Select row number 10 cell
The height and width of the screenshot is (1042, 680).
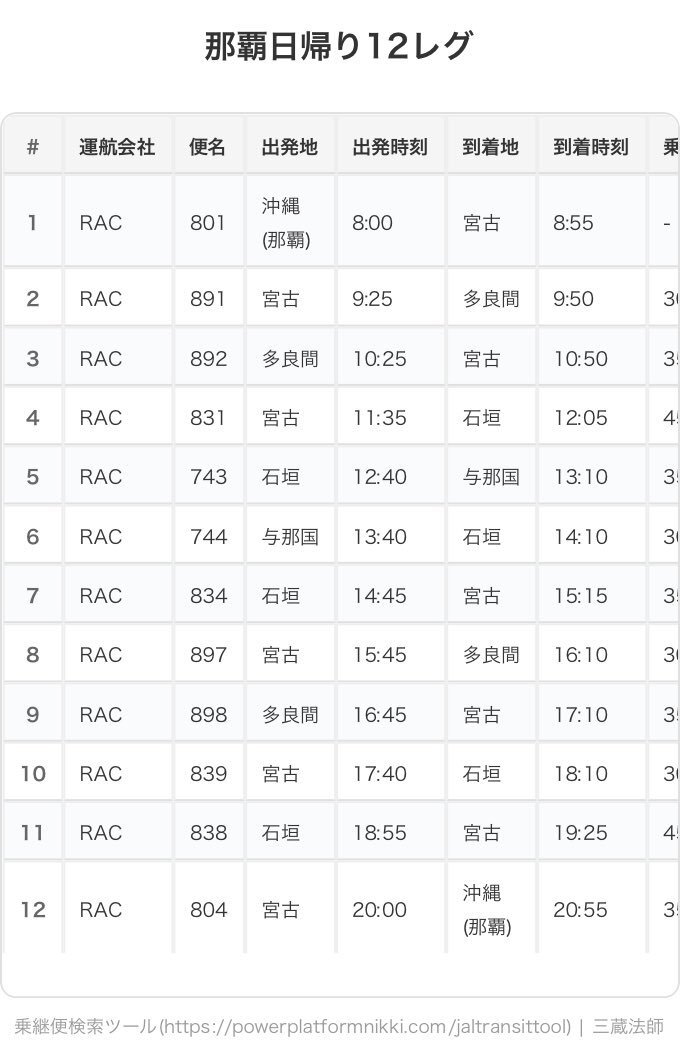pyautogui.click(x=33, y=774)
